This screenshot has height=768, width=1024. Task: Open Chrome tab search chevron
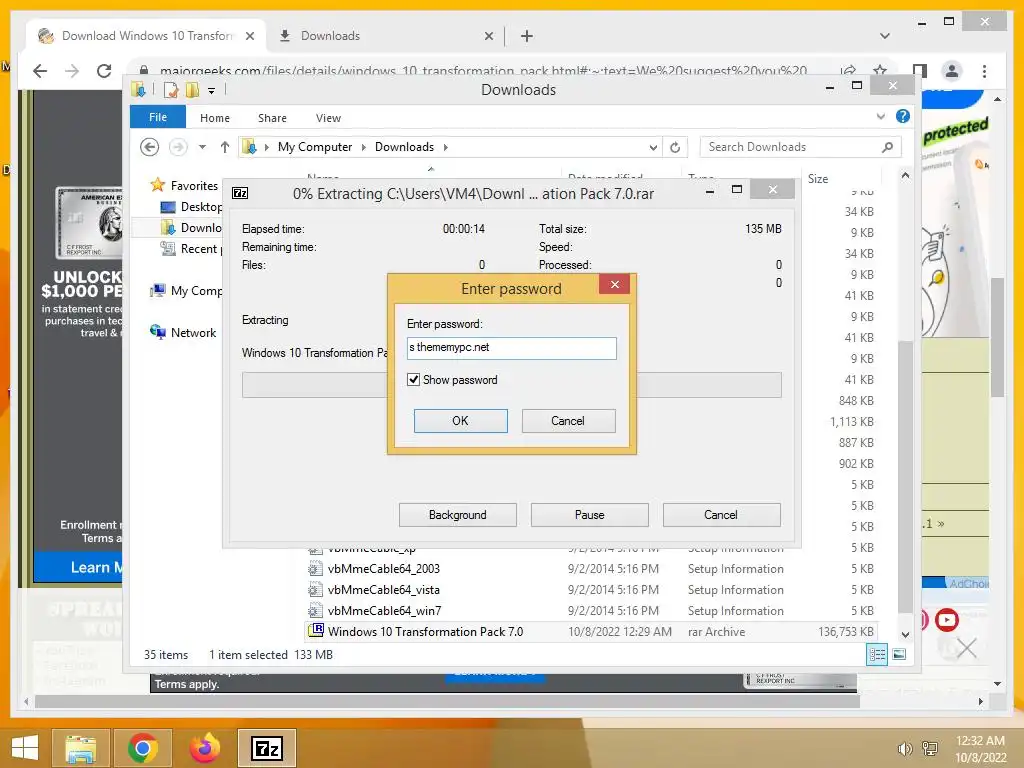point(885,36)
